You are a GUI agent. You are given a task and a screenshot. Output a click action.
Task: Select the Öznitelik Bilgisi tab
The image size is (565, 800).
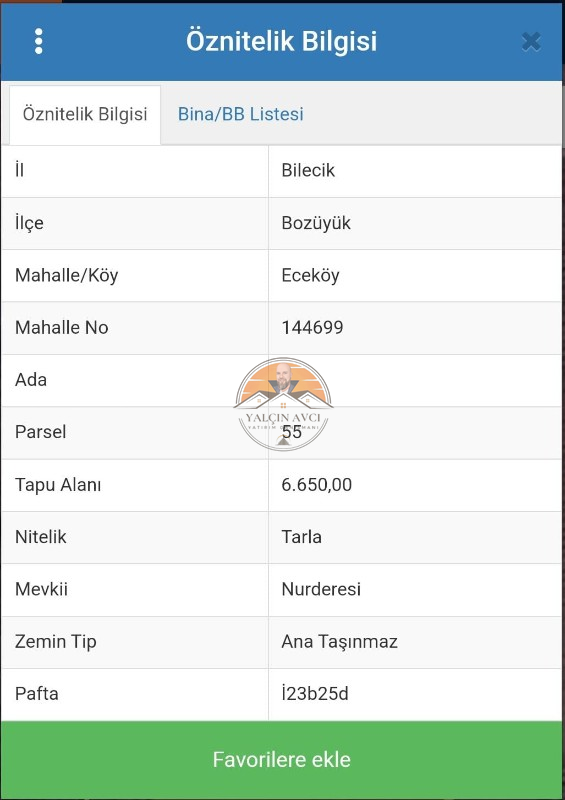coord(85,114)
